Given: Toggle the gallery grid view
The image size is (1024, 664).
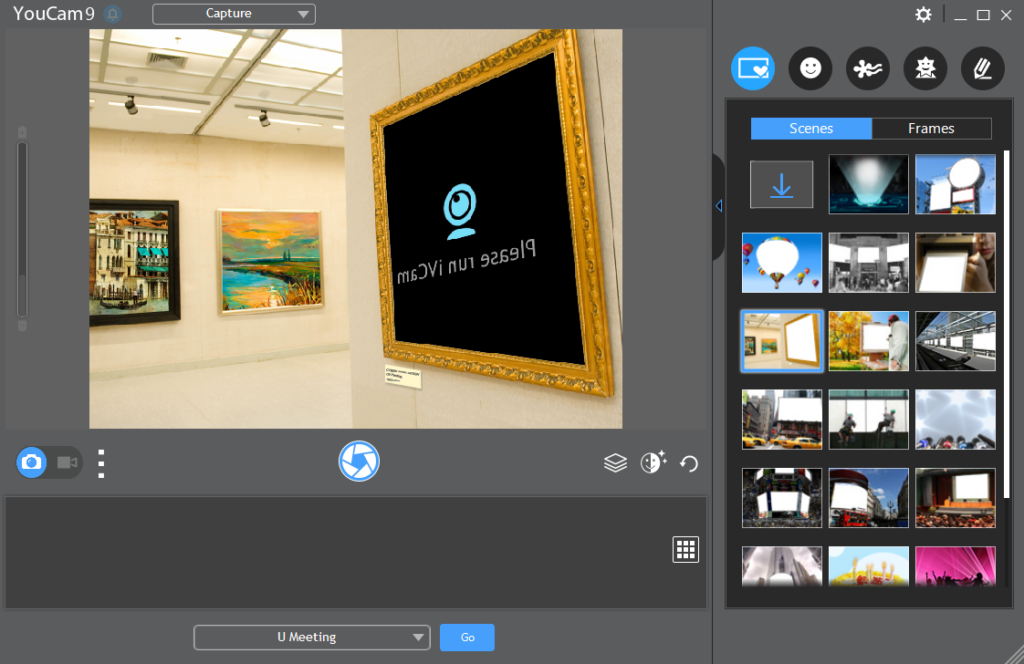Looking at the screenshot, I should click(x=685, y=548).
